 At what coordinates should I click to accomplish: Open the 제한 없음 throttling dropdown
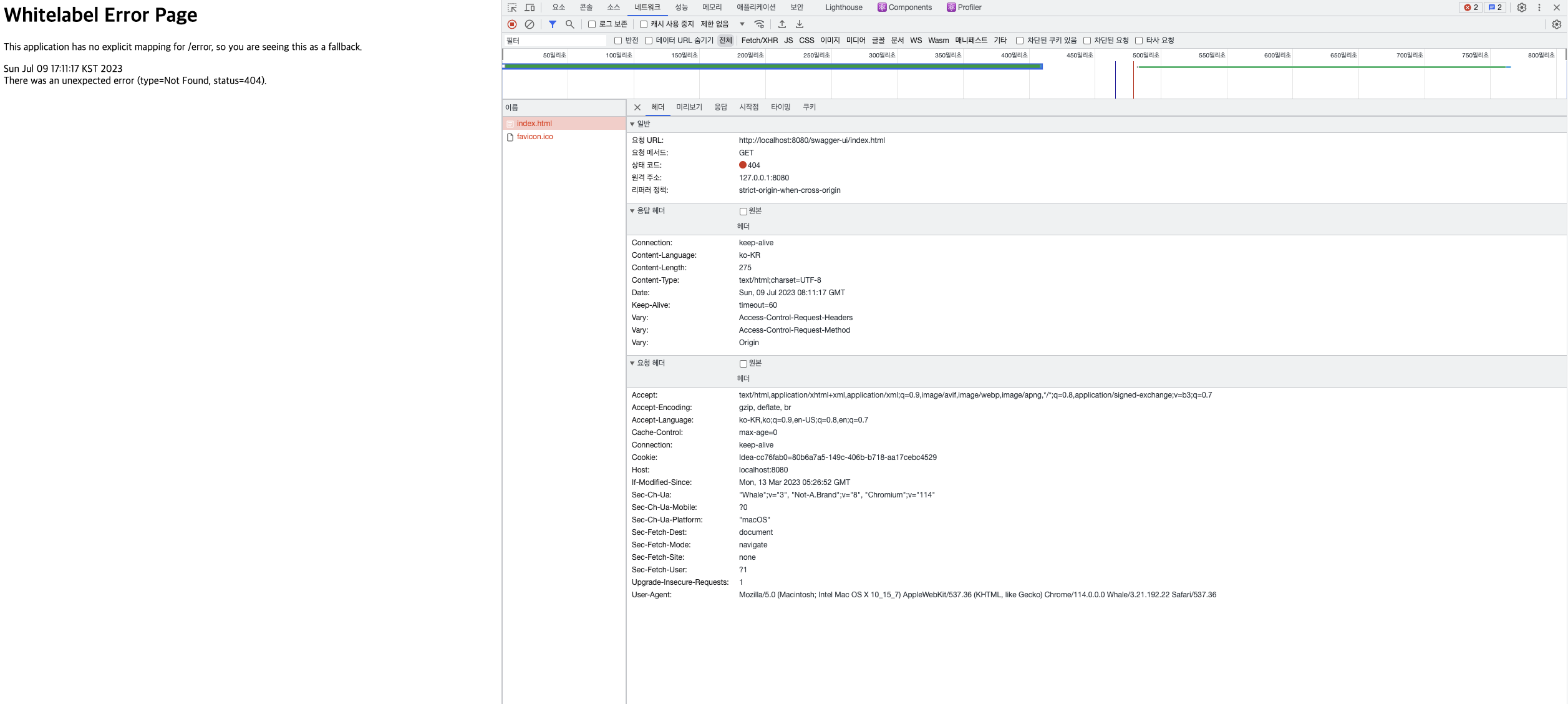coord(723,24)
